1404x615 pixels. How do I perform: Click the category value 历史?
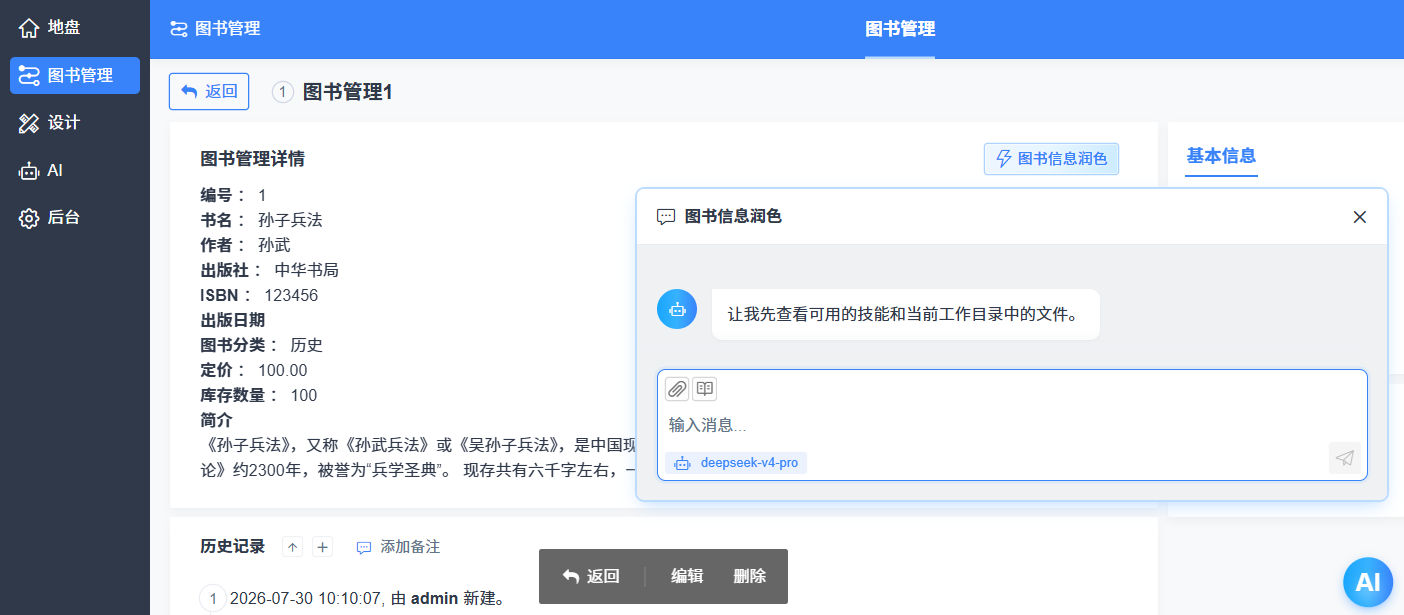(306, 345)
